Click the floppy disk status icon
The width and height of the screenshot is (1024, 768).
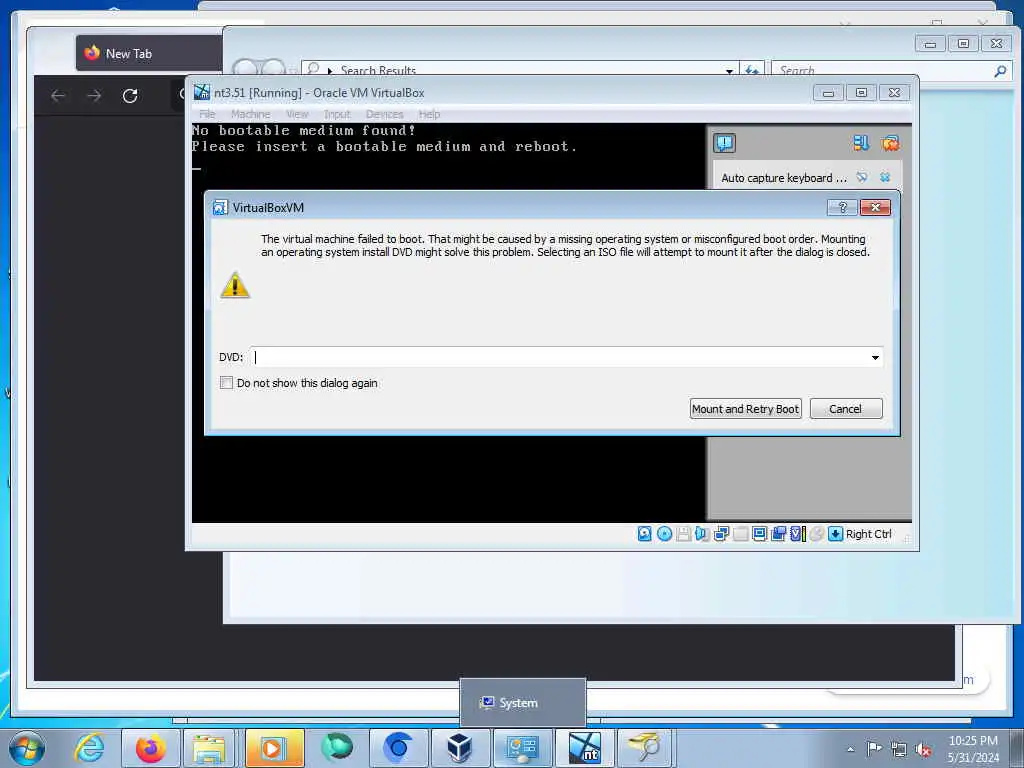[x=683, y=534]
